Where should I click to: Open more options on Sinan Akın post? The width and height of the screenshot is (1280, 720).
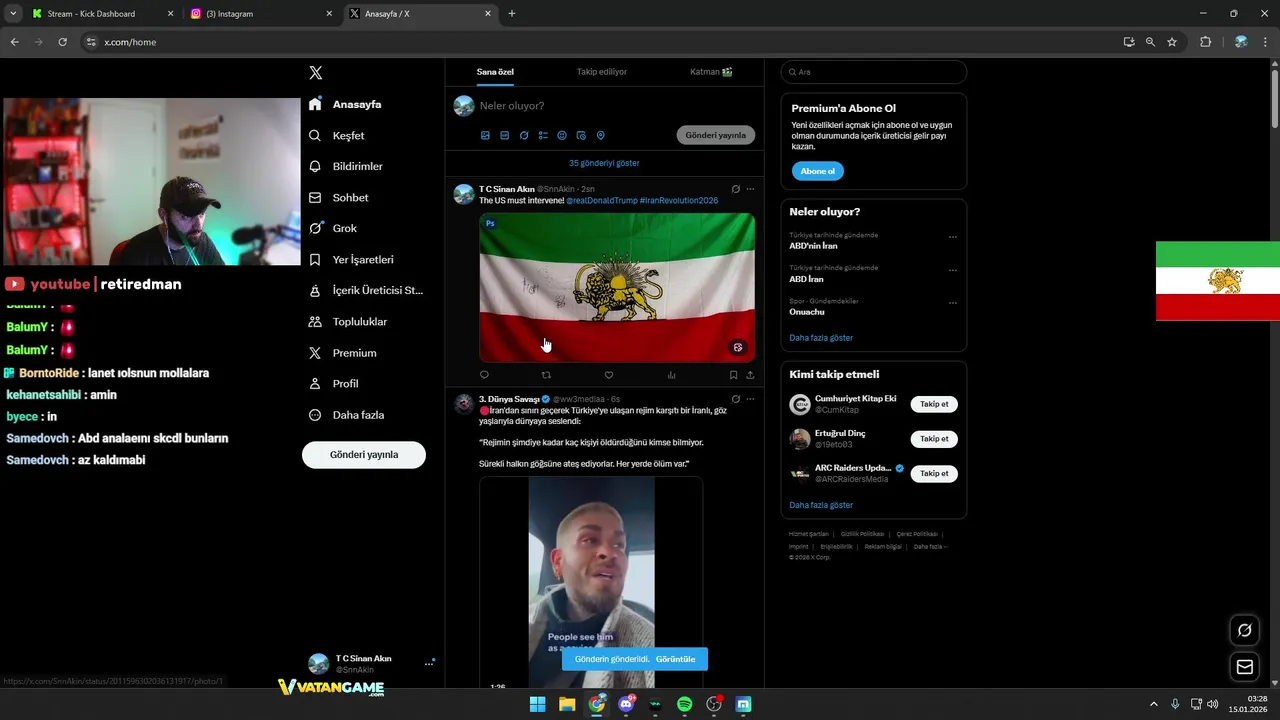pos(751,189)
